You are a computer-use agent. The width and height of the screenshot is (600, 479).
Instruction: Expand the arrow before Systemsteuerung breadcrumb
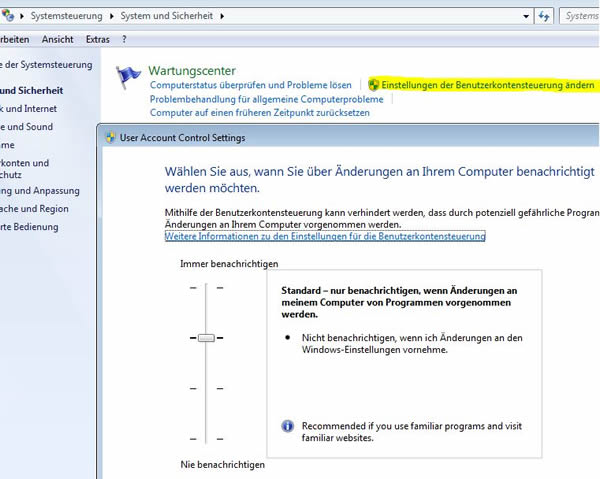pyautogui.click(x=22, y=16)
